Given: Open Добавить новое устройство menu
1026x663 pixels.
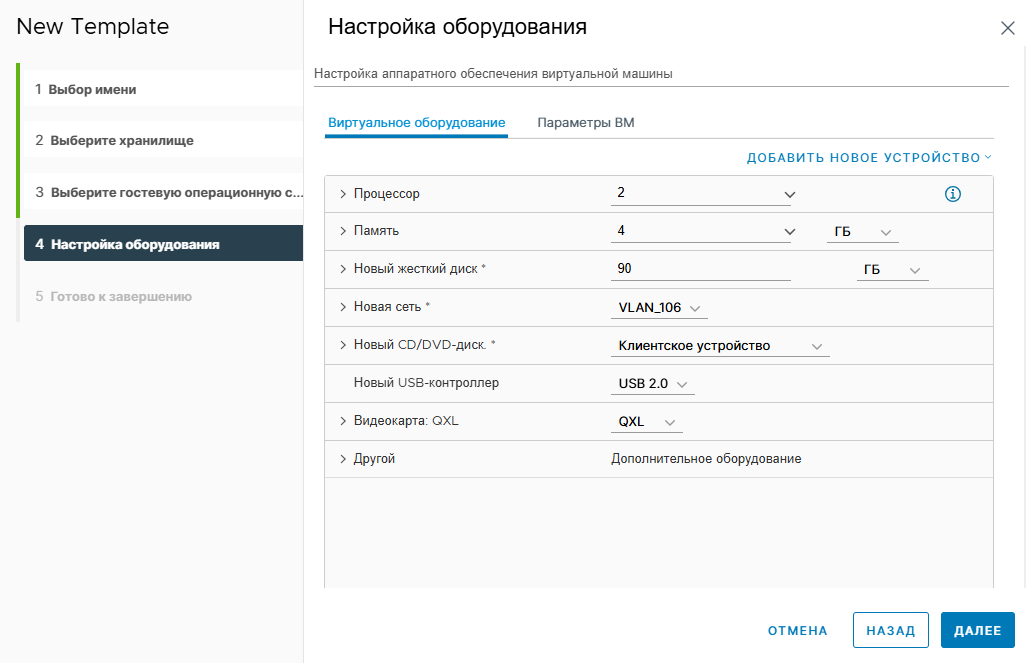Looking at the screenshot, I should pyautogui.click(x=870, y=158).
